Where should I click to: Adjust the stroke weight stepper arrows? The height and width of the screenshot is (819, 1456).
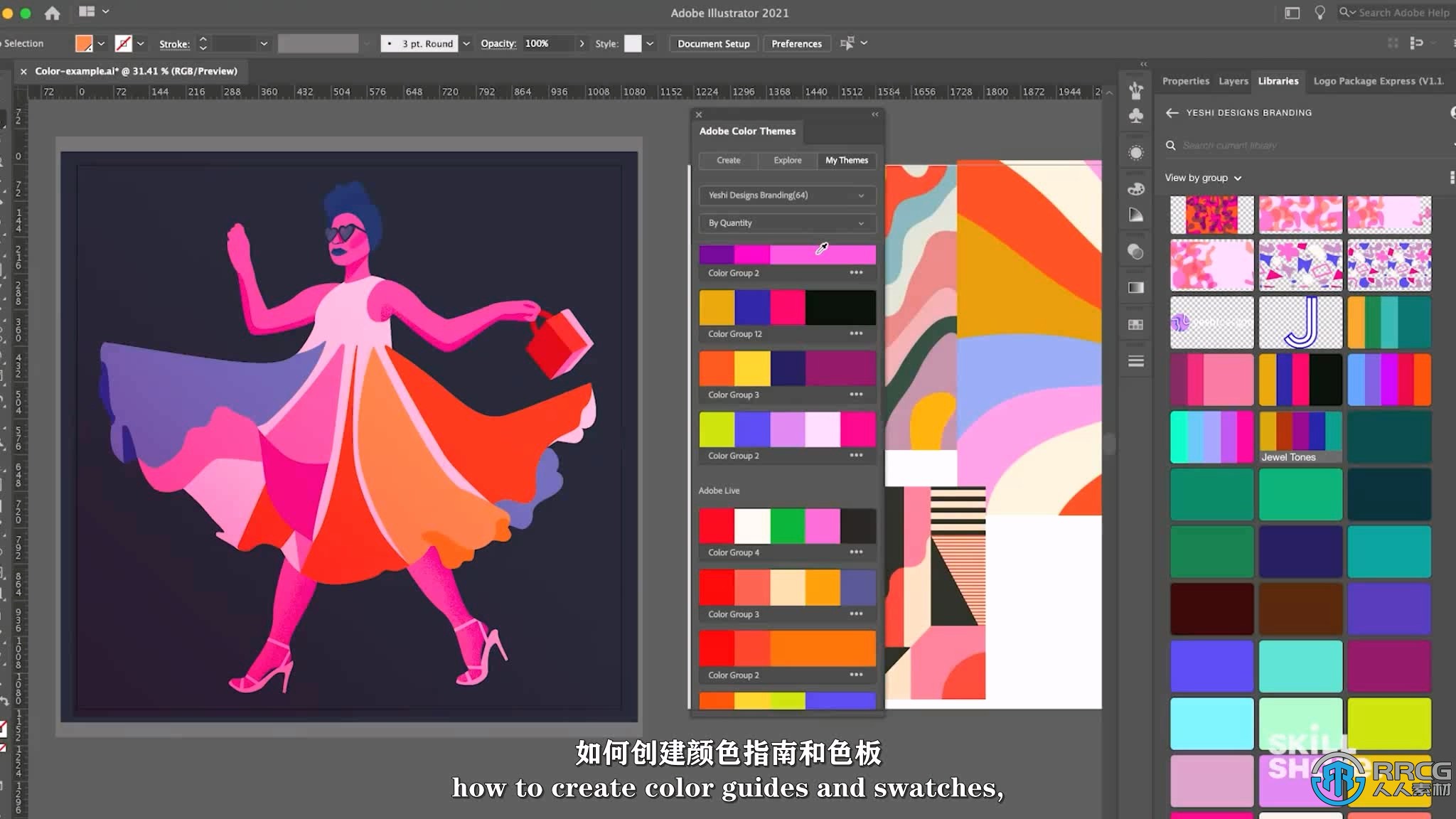coord(203,43)
